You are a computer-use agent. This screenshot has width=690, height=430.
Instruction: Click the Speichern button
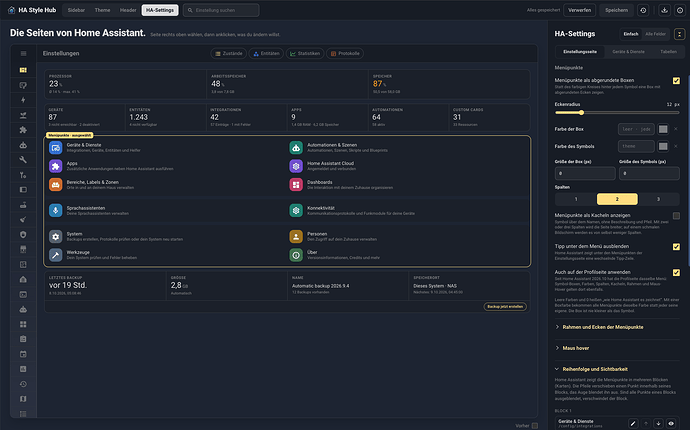617,10
